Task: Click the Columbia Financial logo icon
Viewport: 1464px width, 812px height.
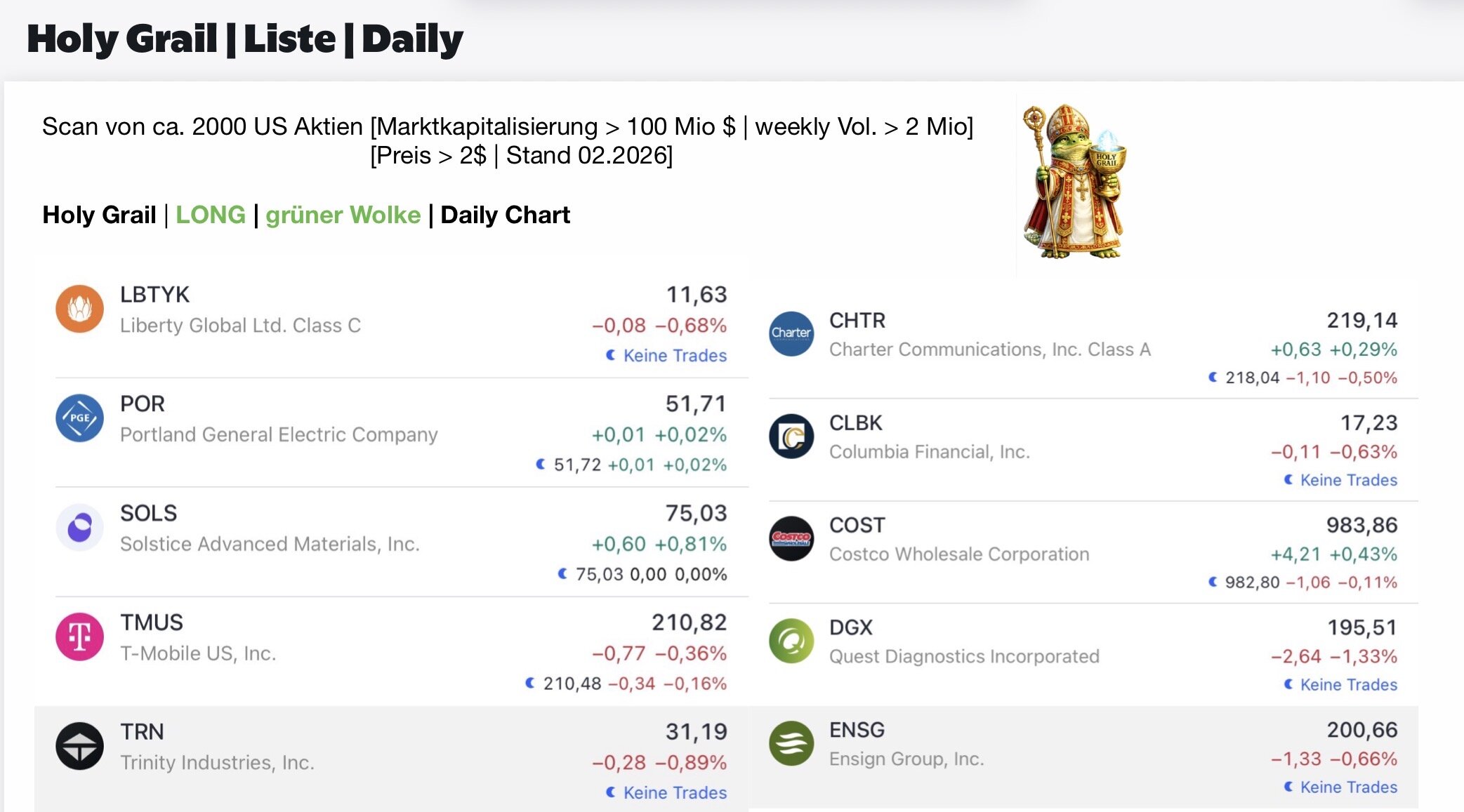Action: pyautogui.click(x=791, y=436)
